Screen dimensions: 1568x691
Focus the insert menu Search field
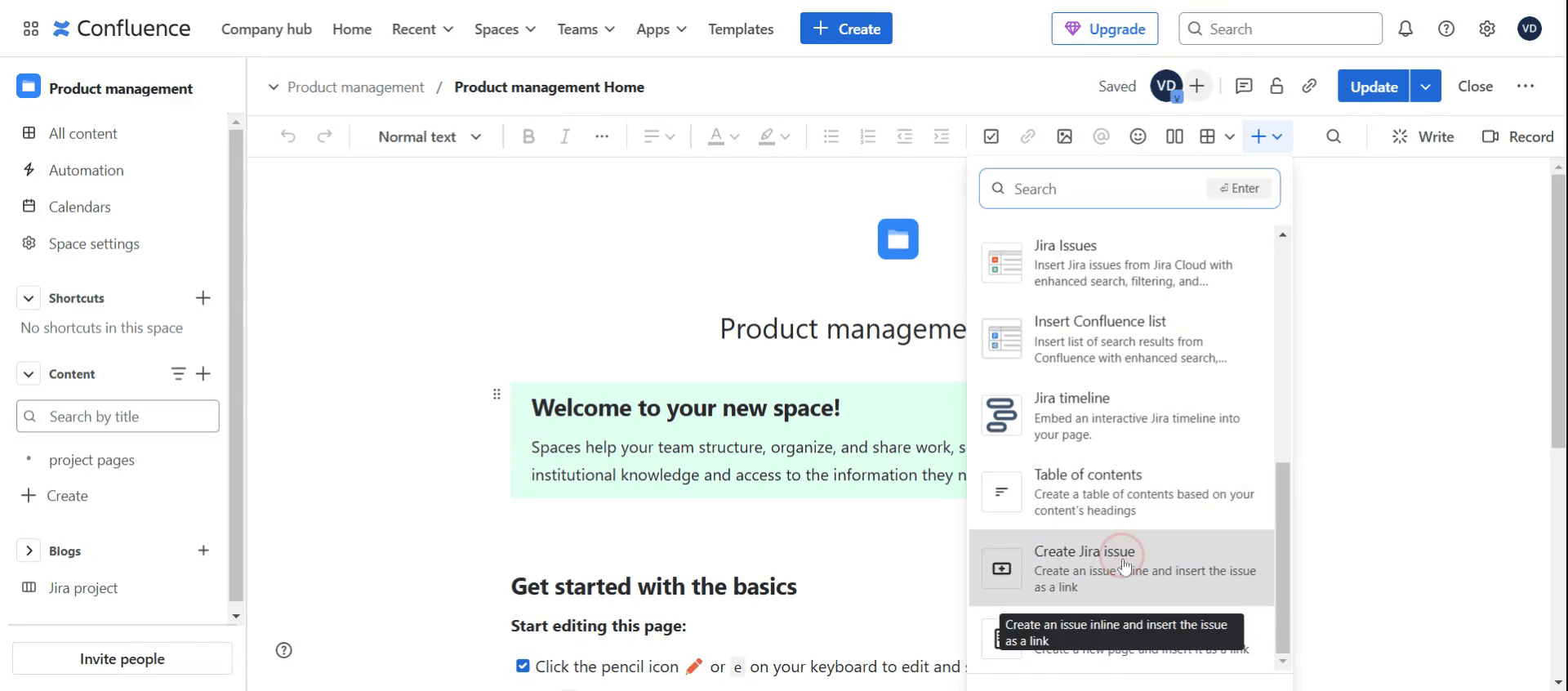coord(1129,189)
